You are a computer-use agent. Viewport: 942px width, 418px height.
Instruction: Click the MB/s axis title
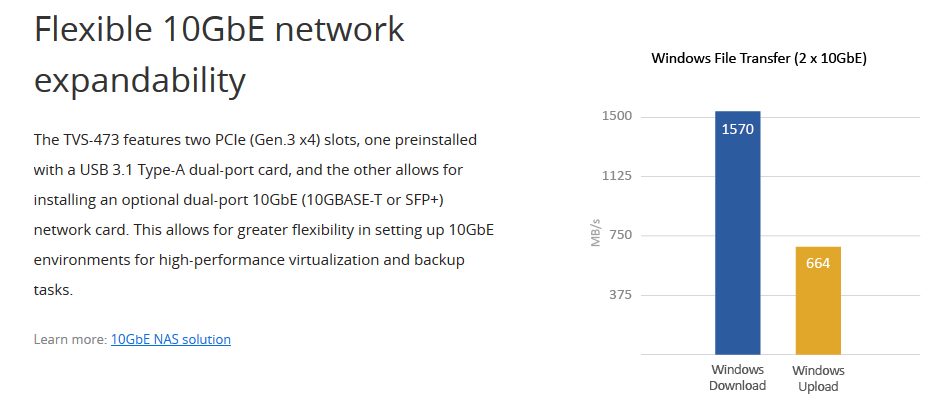click(595, 234)
